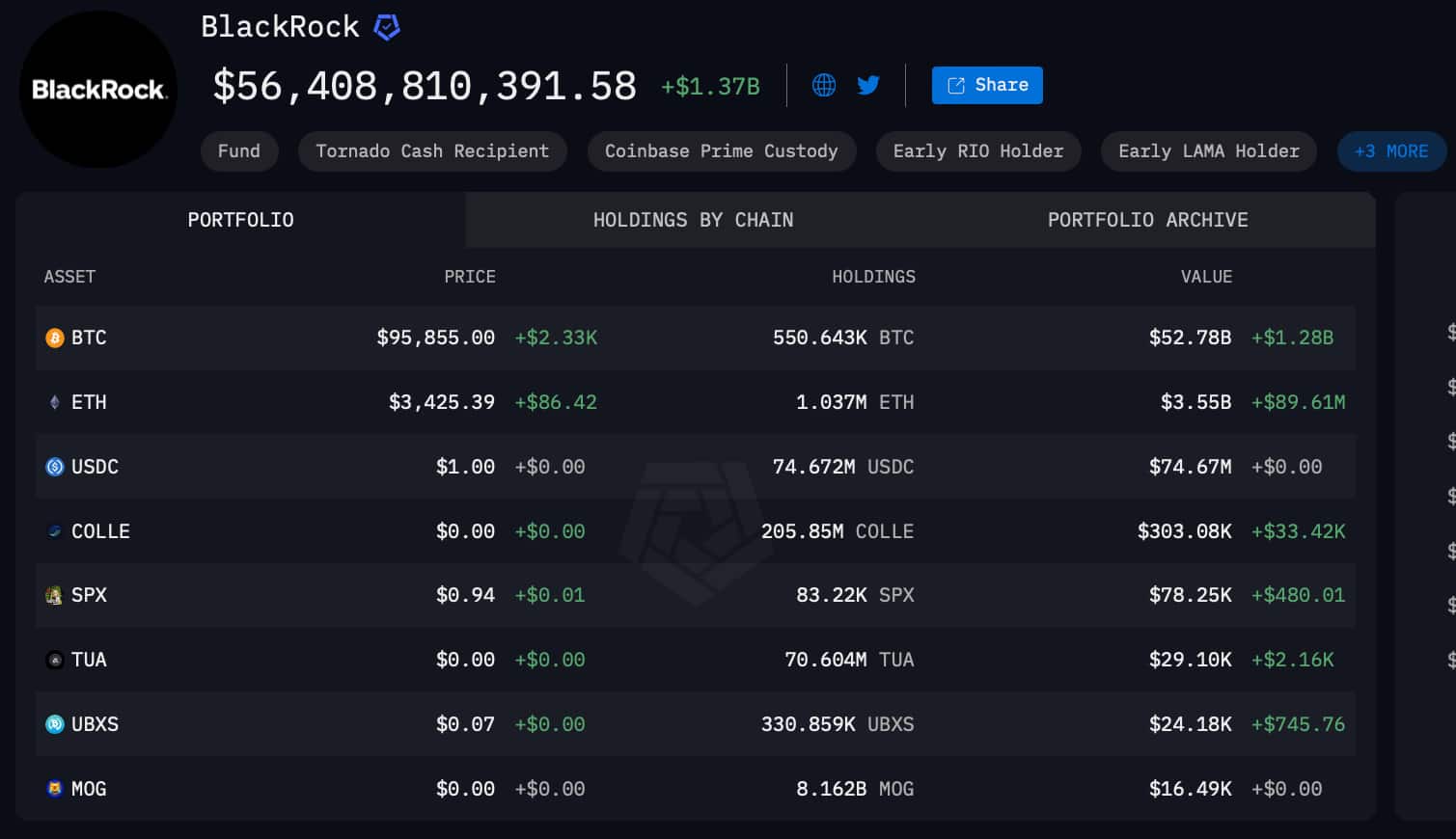1456x839 pixels.
Task: Select the PORTFOLIO tab
Action: coord(240,220)
